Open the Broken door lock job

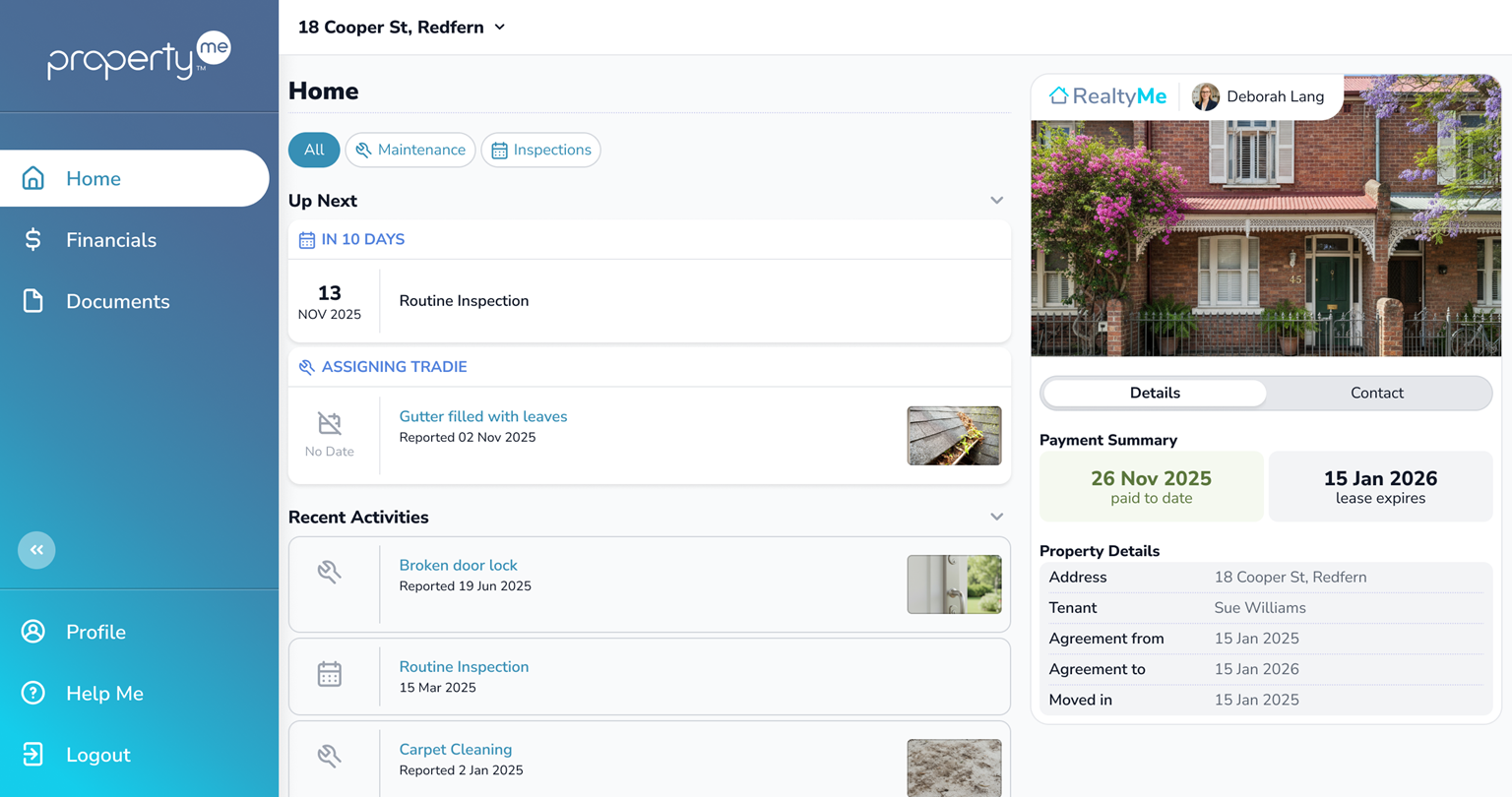coord(458,565)
